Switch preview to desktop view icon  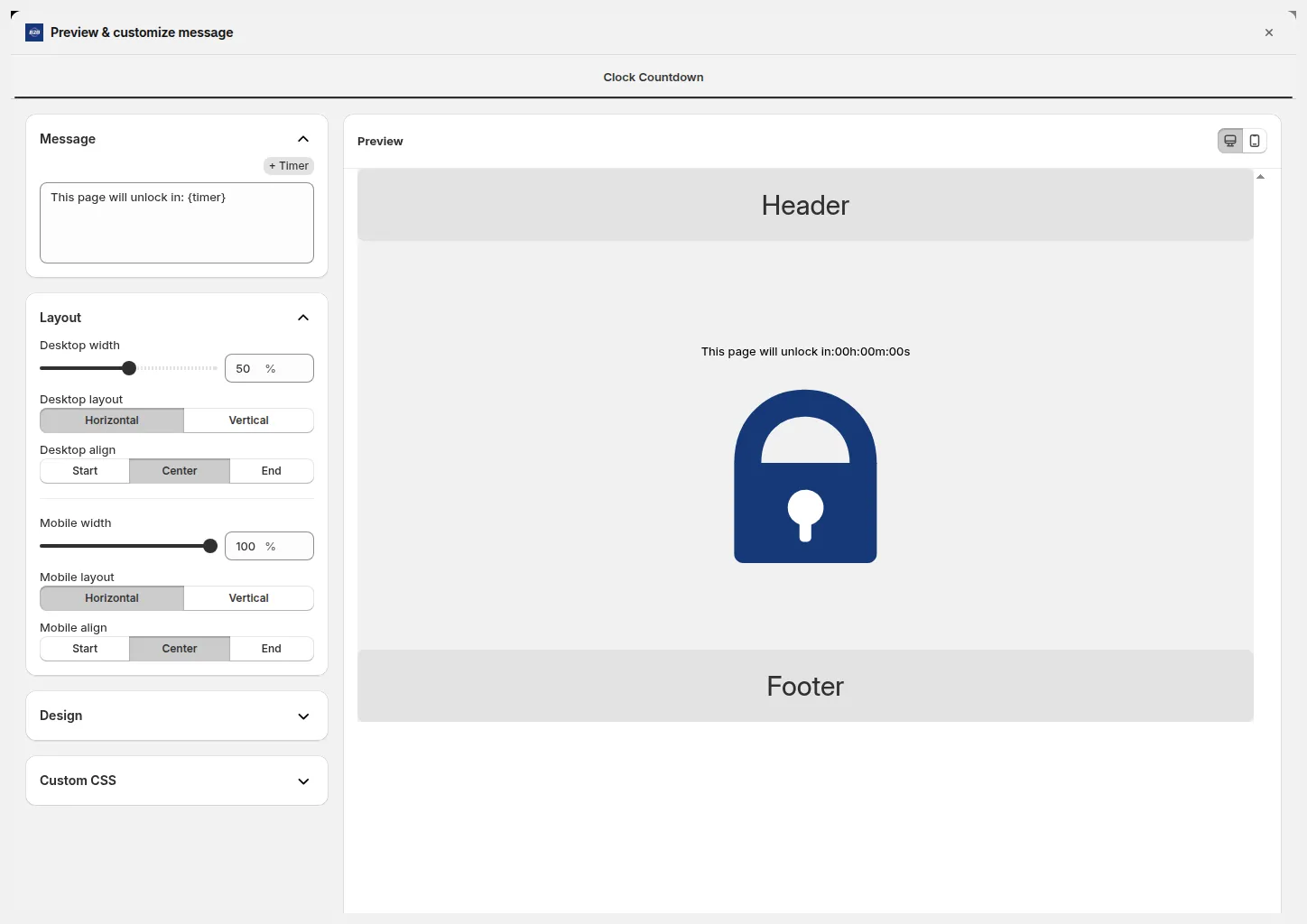pos(1230,141)
